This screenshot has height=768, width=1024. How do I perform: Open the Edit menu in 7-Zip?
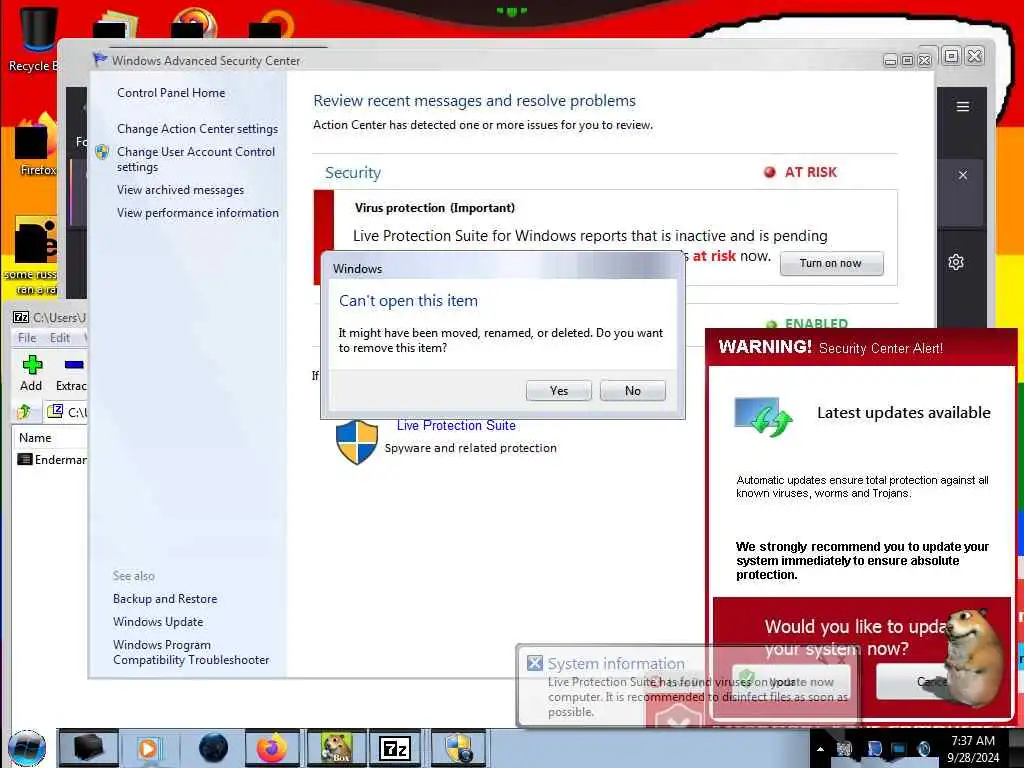(59, 338)
